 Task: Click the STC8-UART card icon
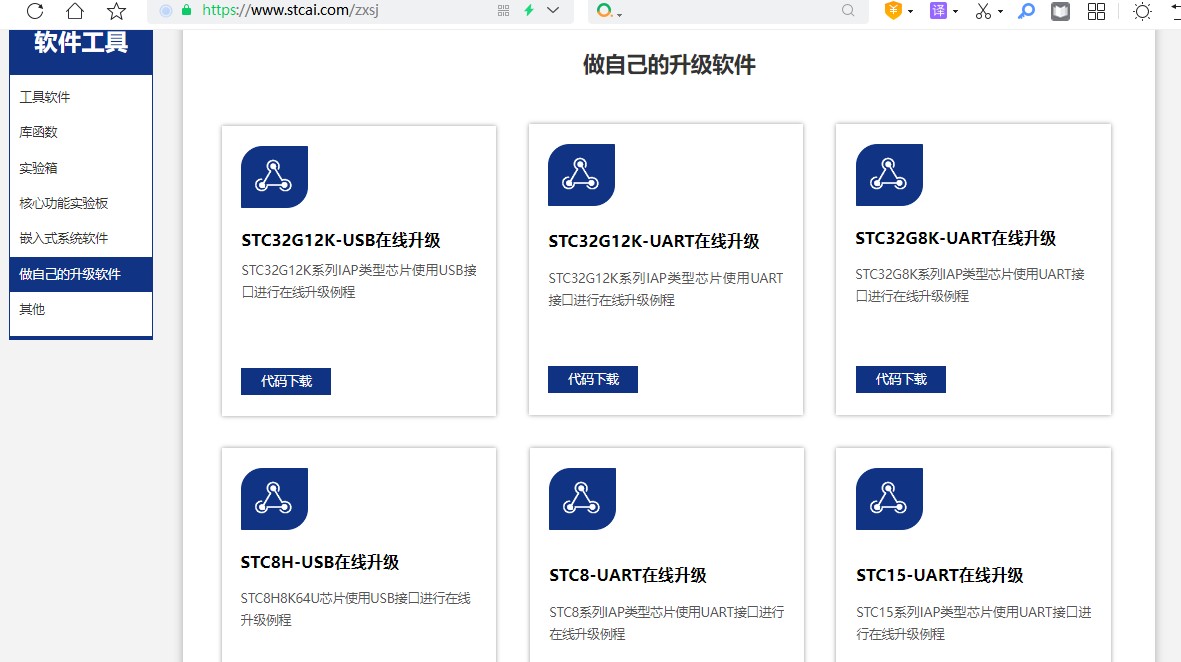[x=582, y=499]
